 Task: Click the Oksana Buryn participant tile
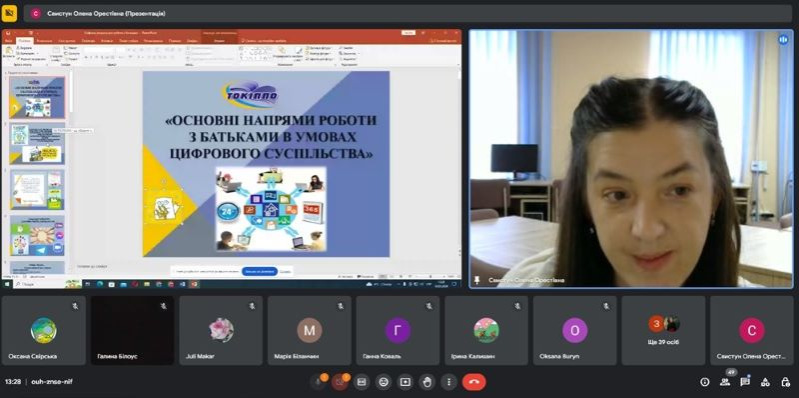(x=575, y=330)
